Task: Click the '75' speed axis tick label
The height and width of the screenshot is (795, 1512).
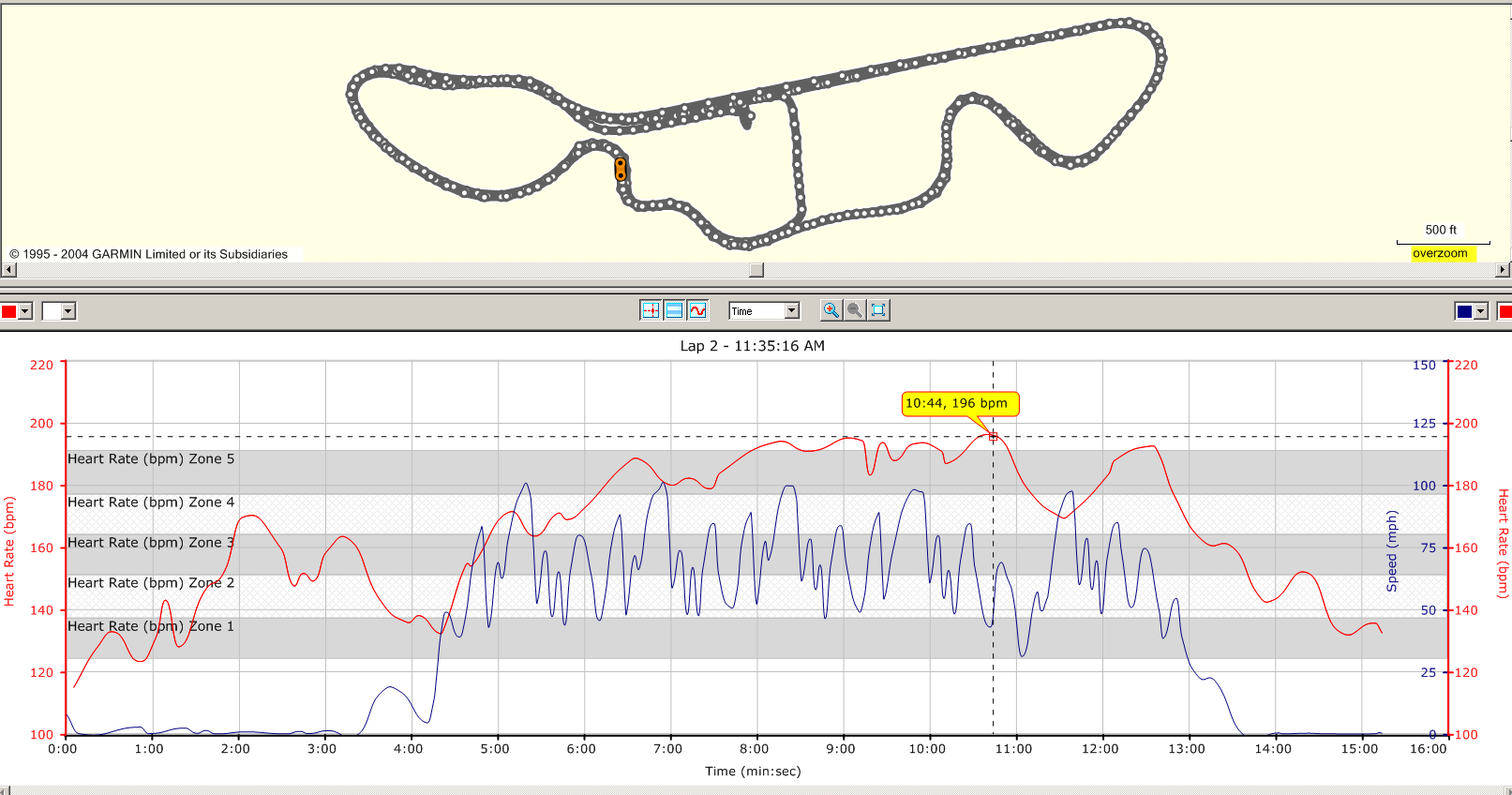Action: click(1428, 548)
